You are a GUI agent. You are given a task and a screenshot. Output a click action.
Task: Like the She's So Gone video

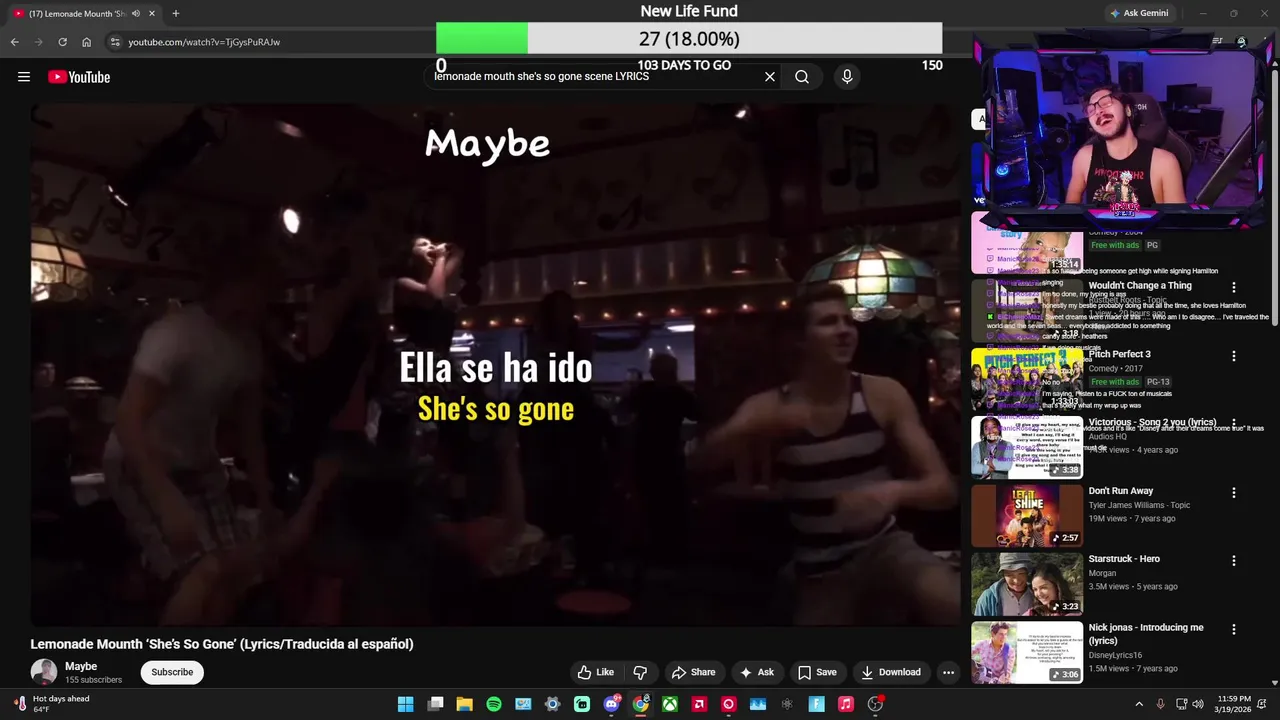596,672
